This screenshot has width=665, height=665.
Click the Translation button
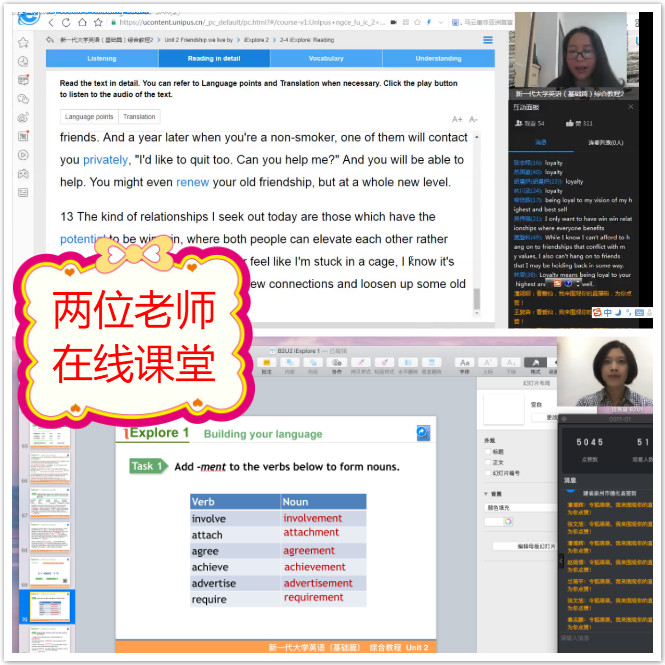click(x=139, y=117)
